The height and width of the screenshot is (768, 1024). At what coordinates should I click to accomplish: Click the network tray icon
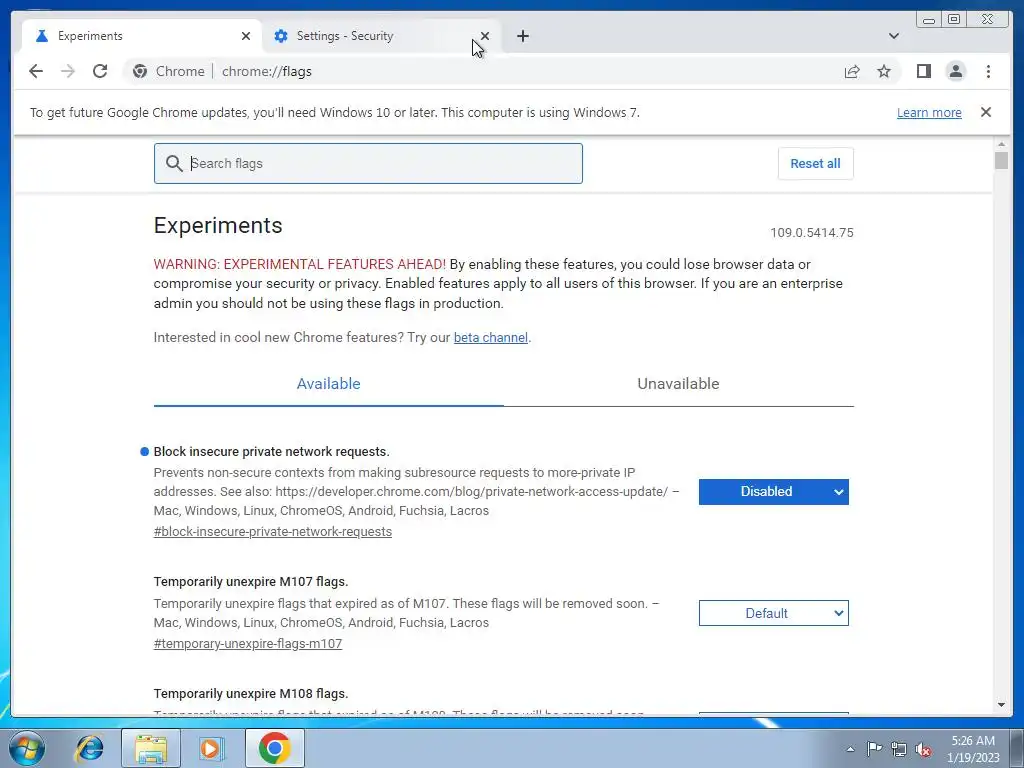[x=899, y=749]
